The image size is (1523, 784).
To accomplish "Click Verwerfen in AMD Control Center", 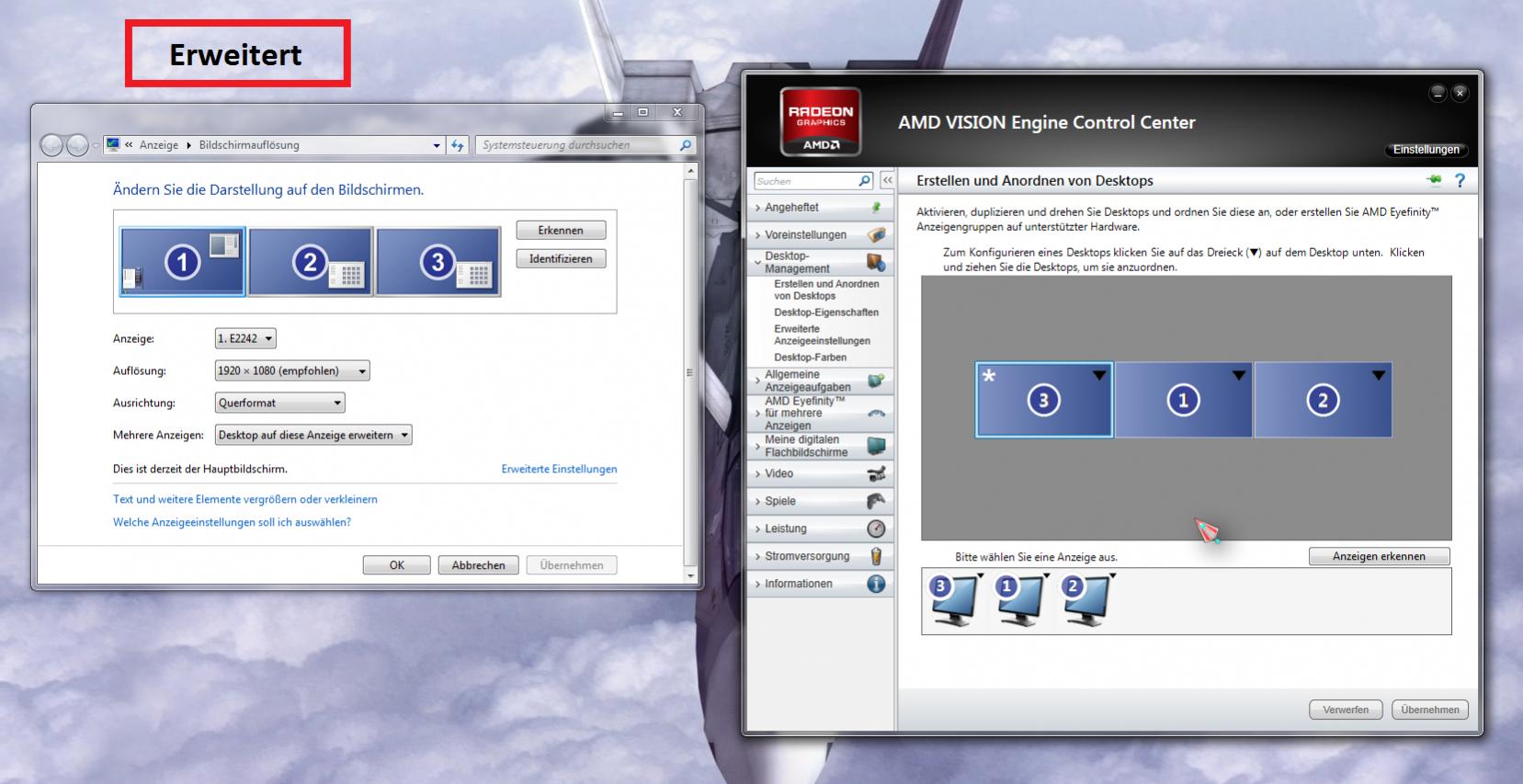I will (1346, 710).
